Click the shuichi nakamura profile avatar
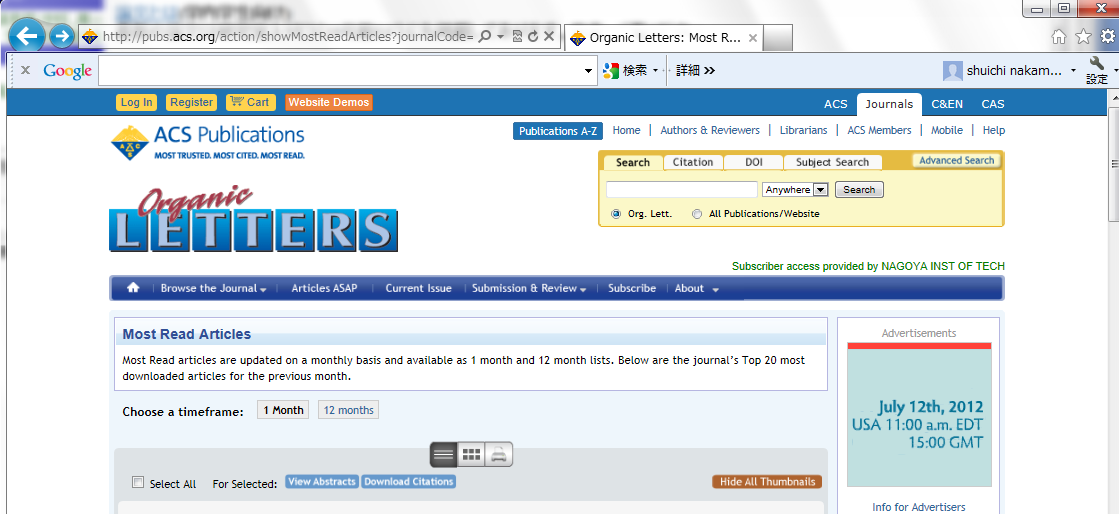 953,71
